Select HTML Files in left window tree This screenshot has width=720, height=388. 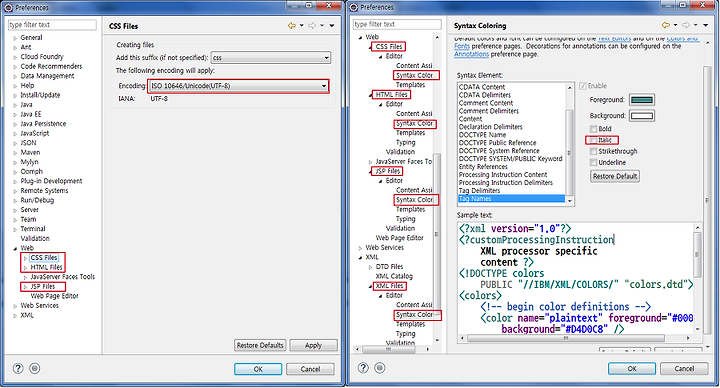[46, 267]
